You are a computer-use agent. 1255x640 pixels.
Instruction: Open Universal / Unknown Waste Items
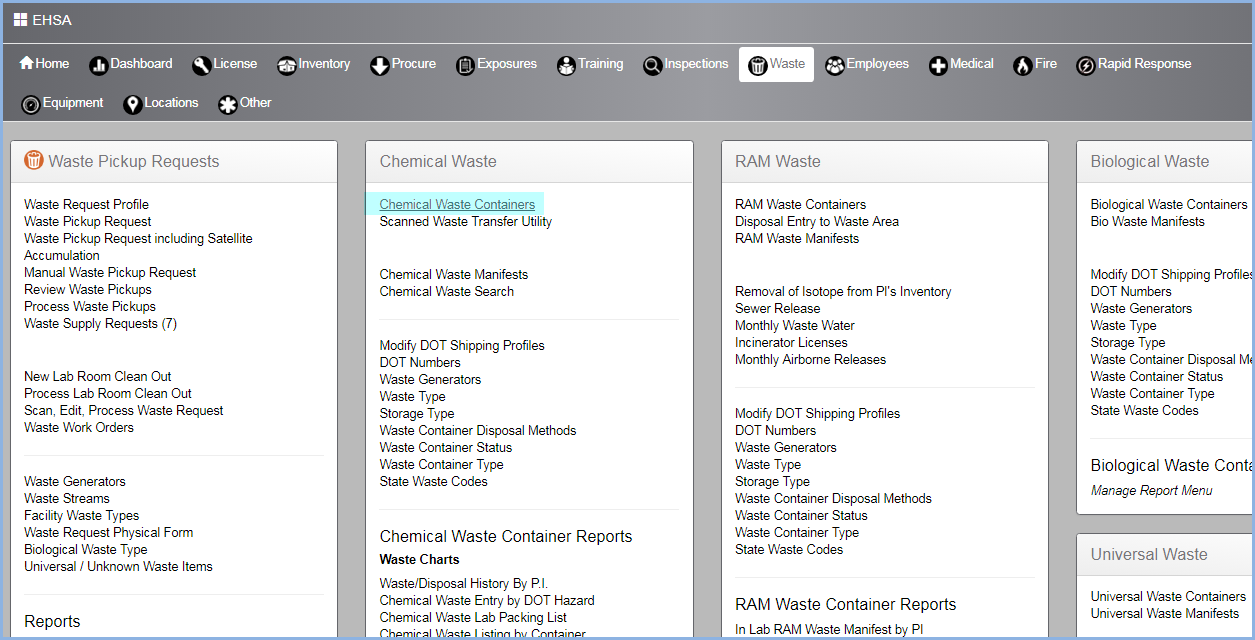tap(118, 567)
